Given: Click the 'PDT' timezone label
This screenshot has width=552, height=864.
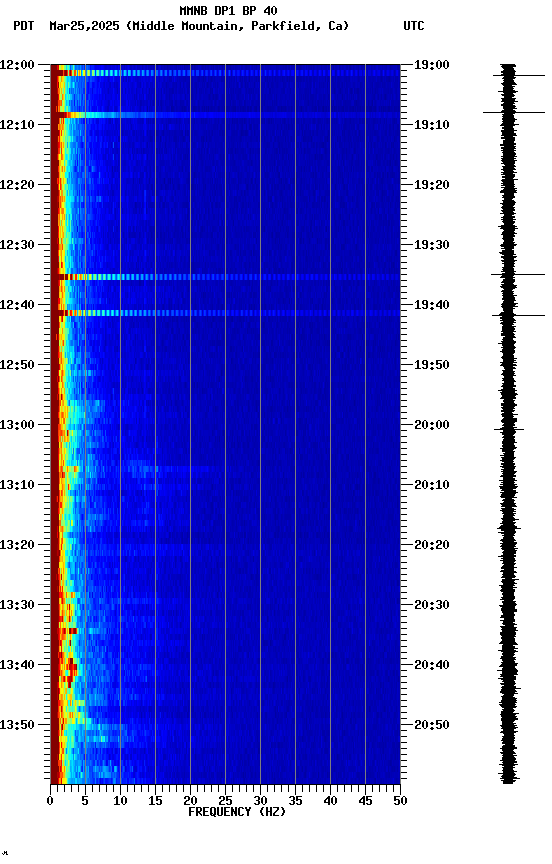Looking at the screenshot, I should [x=24, y=26].
